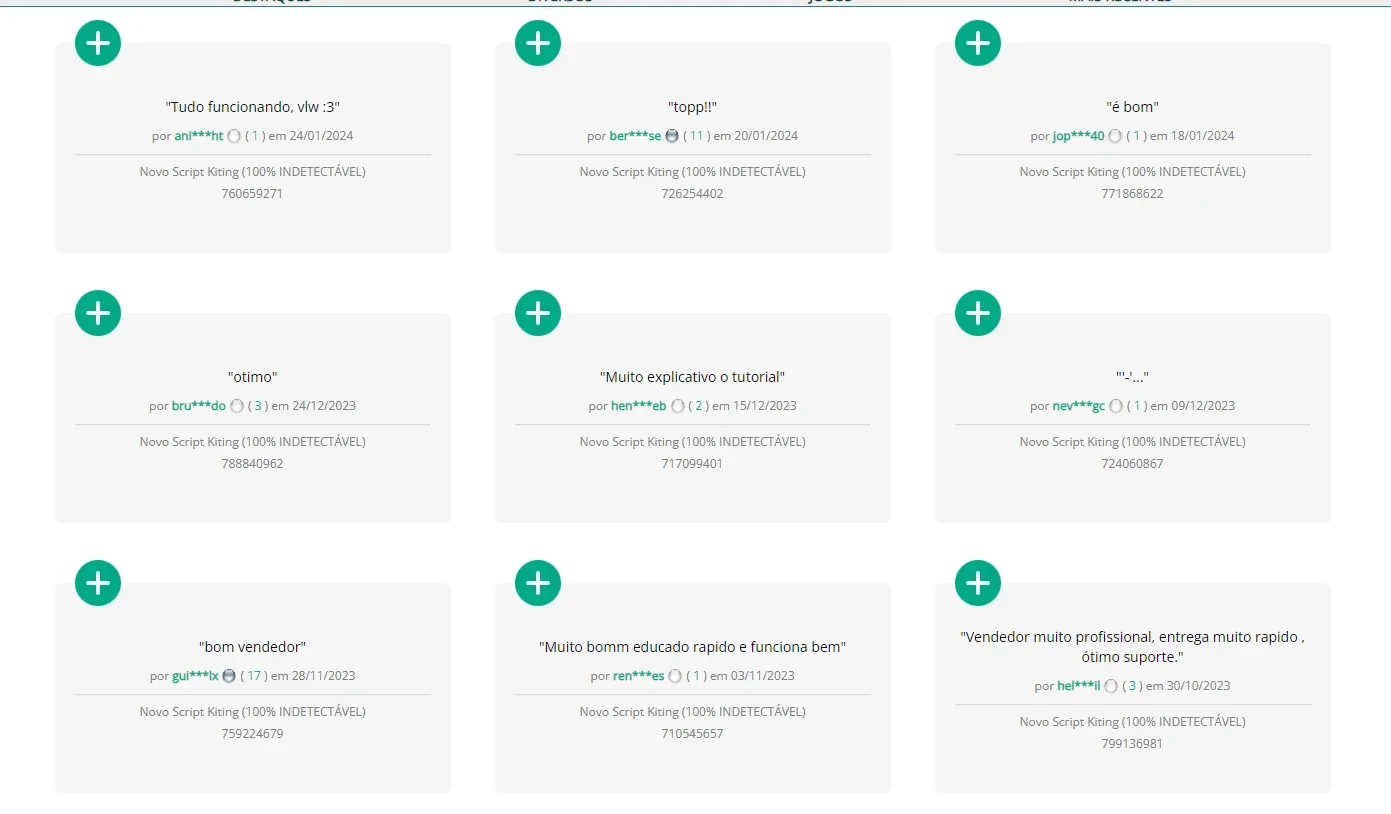This screenshot has height=814, width=1391.
Task: Click the order number 788840962
Action: (252, 464)
